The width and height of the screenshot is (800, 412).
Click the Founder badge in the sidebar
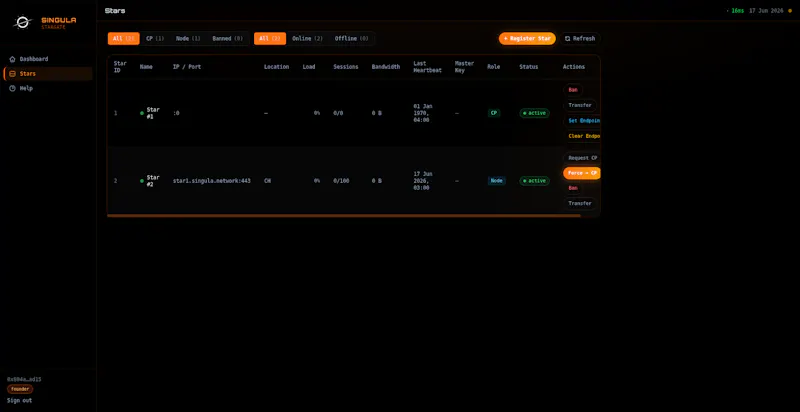coord(20,389)
